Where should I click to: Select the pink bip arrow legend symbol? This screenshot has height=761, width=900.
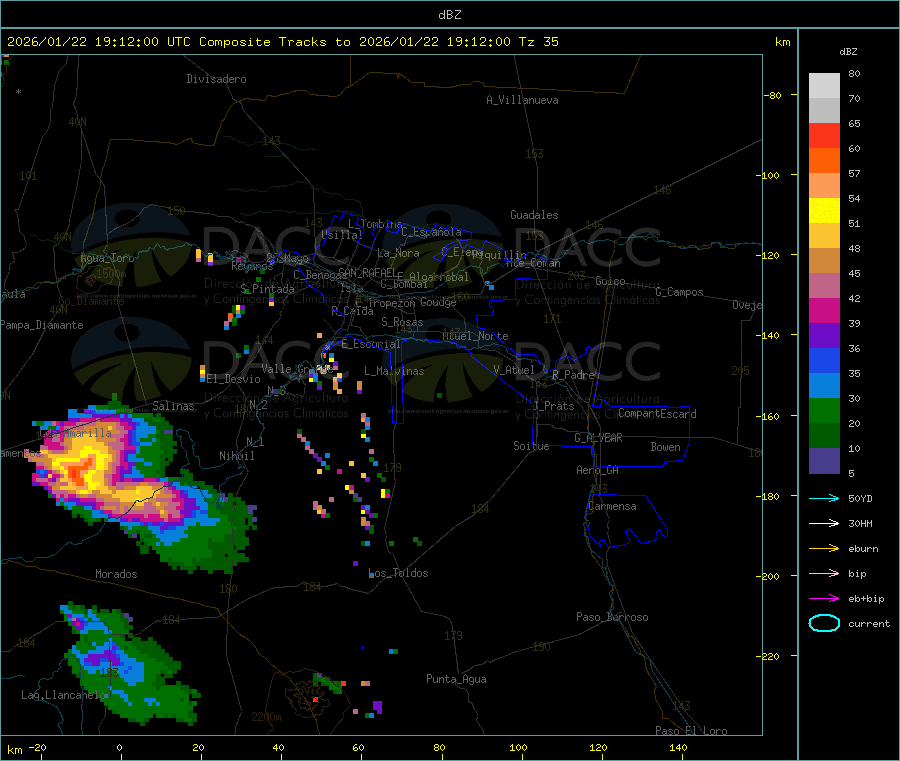click(824, 573)
